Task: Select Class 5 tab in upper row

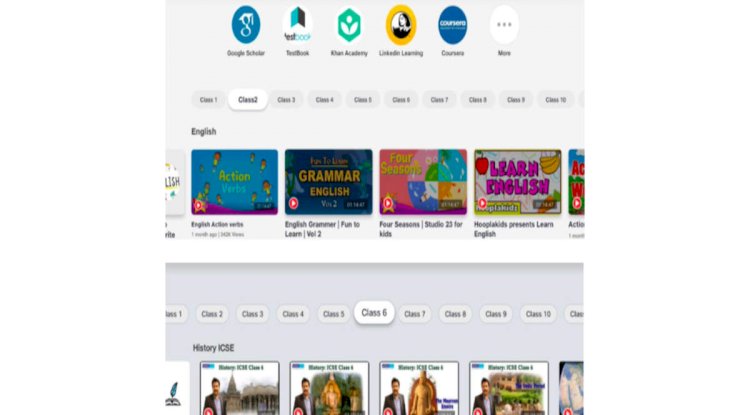Action: point(362,100)
